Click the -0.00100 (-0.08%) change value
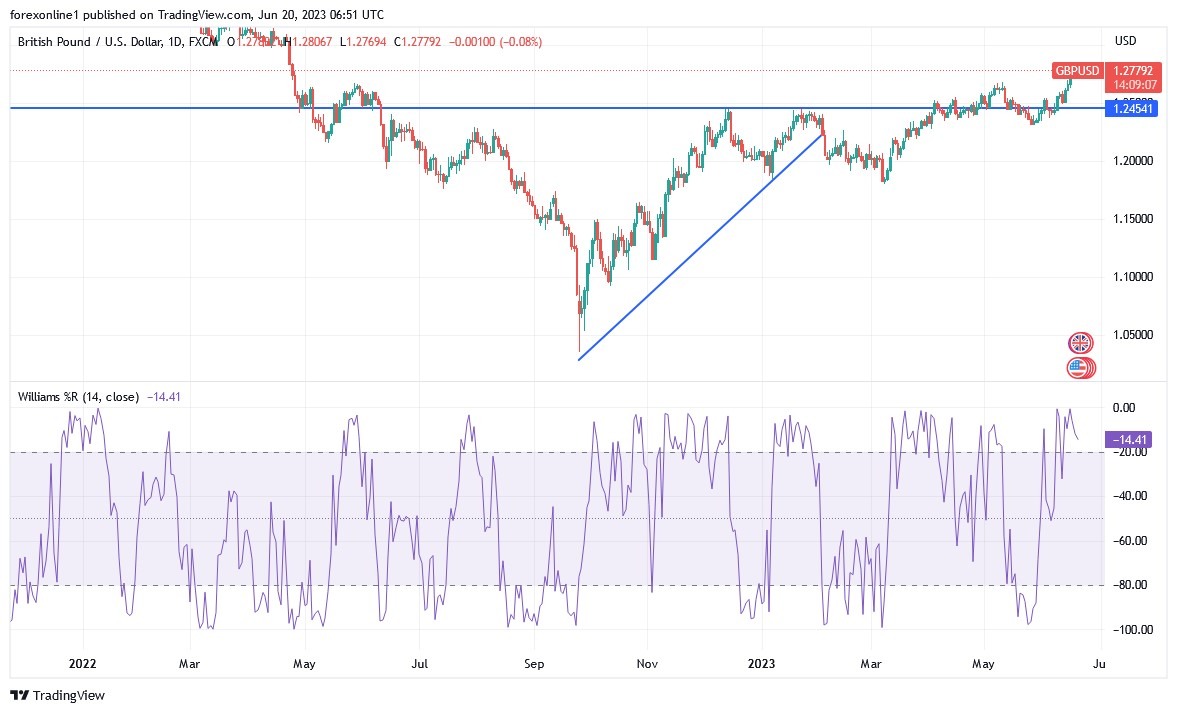The width and height of the screenshot is (1177, 713). (x=495, y=41)
